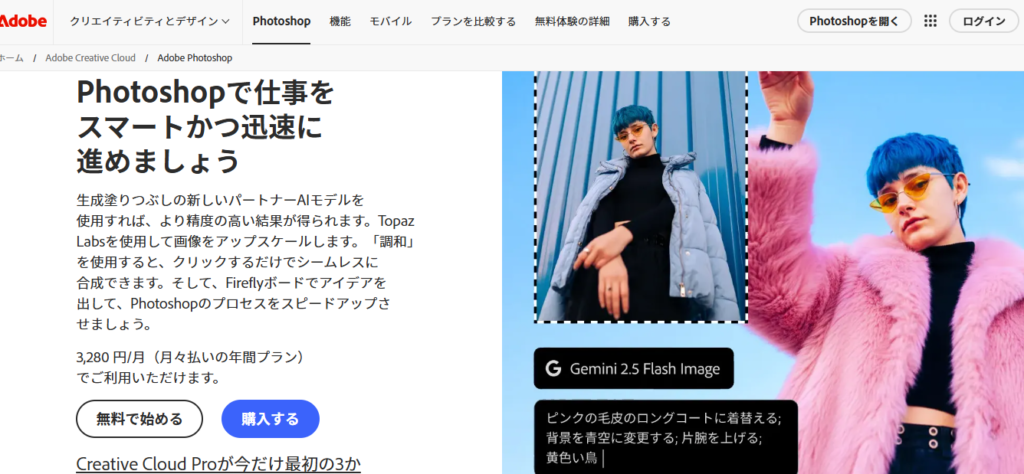Click the Photoshopを開く button
The height and width of the screenshot is (474, 1024).
coord(854,21)
